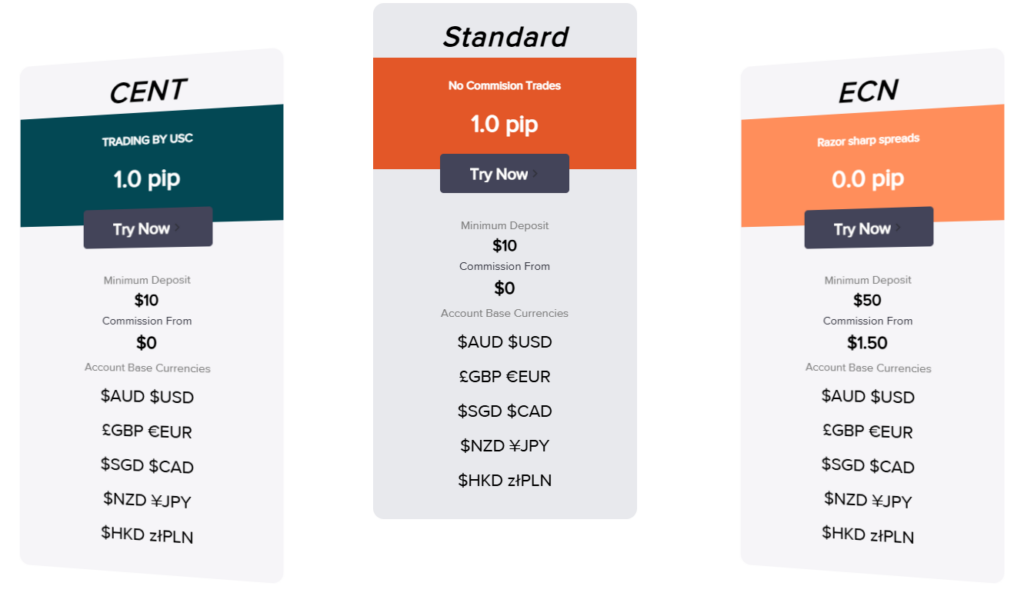Viewport: 1024px width, 596px height.
Task: Select the Standard account heading
Action: pyautogui.click(x=505, y=37)
